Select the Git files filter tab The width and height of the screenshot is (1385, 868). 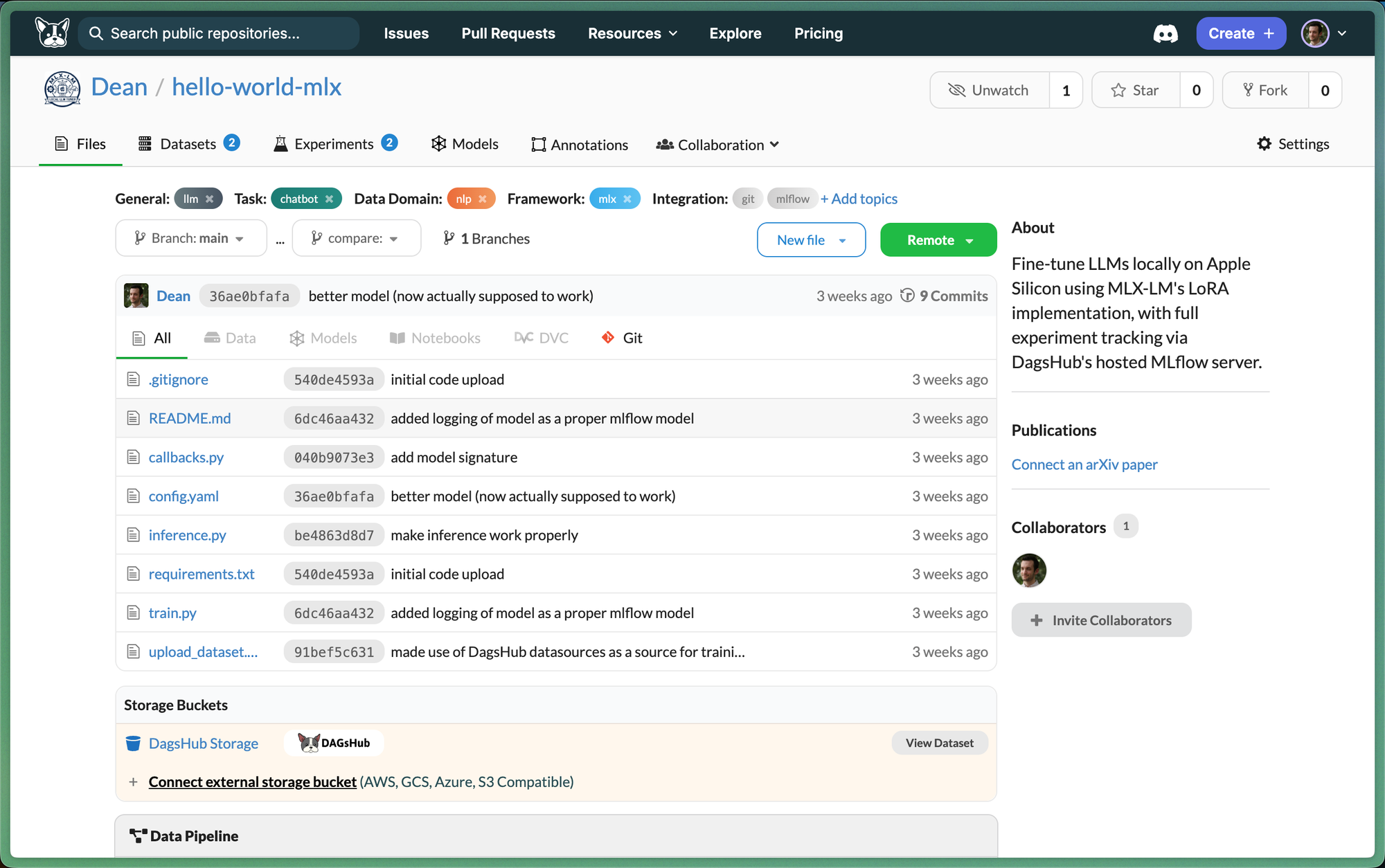(x=623, y=338)
